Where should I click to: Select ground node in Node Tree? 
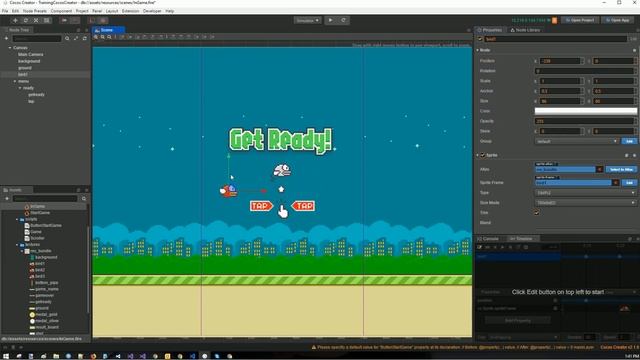click(x=25, y=68)
